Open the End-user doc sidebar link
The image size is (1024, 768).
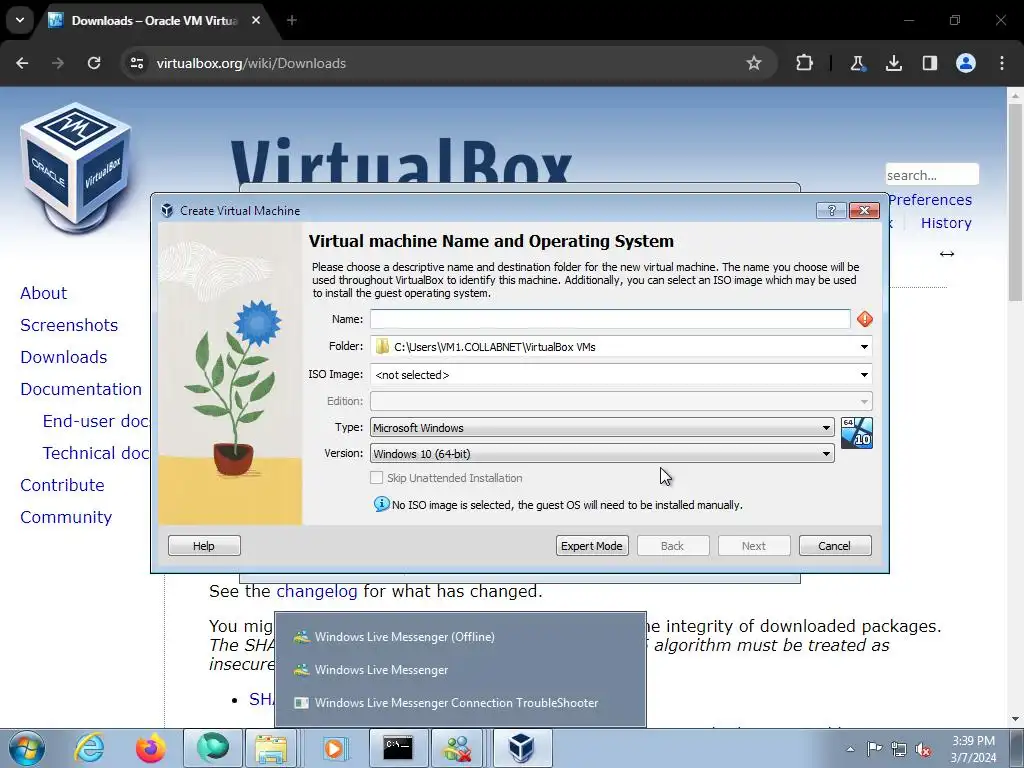click(x=96, y=421)
